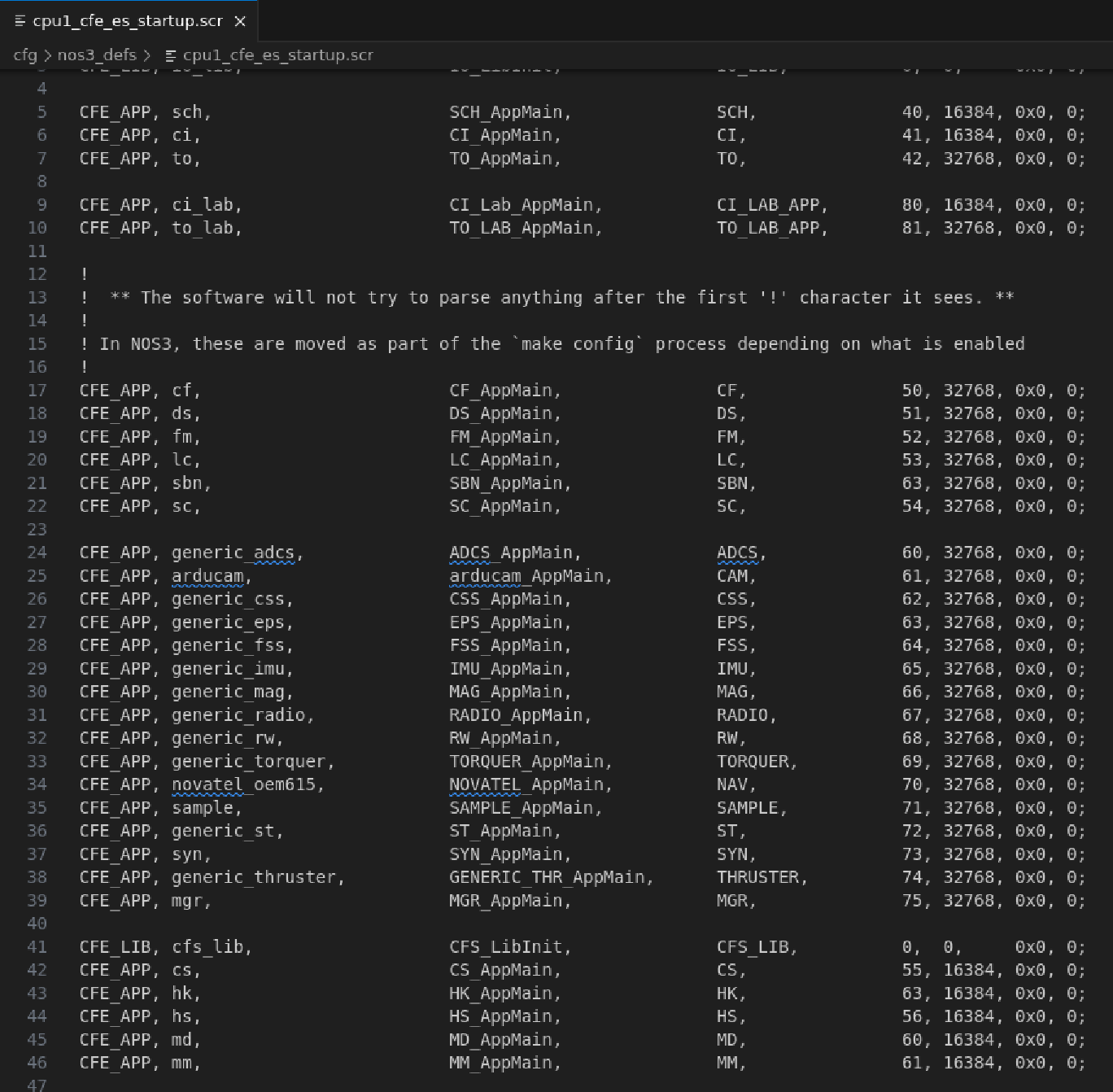Click the text 'FSS_AppMain,'
Viewport: 1113px width, 1092px height.
(x=510, y=645)
